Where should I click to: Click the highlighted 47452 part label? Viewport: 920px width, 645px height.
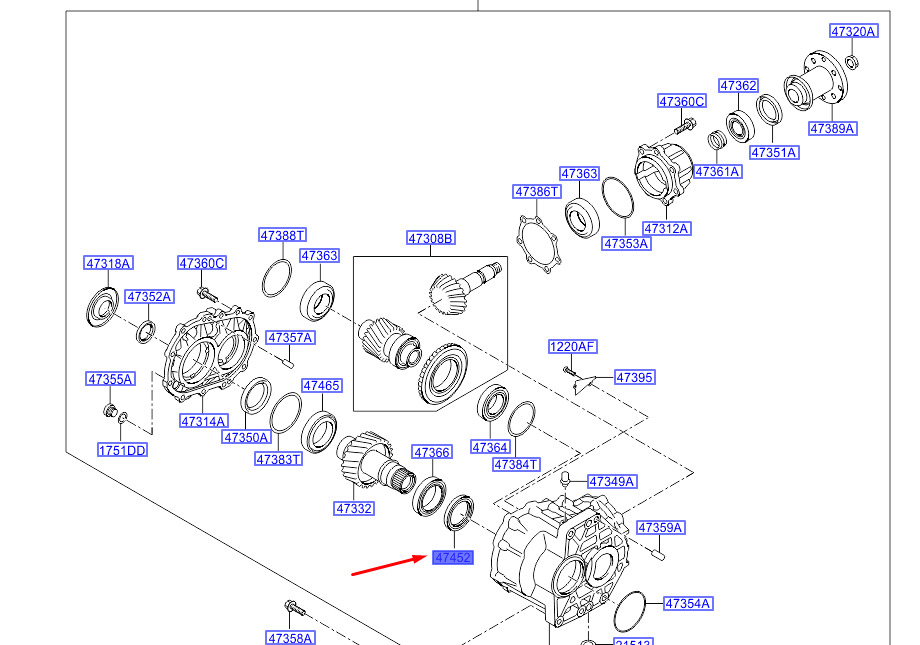(x=453, y=558)
